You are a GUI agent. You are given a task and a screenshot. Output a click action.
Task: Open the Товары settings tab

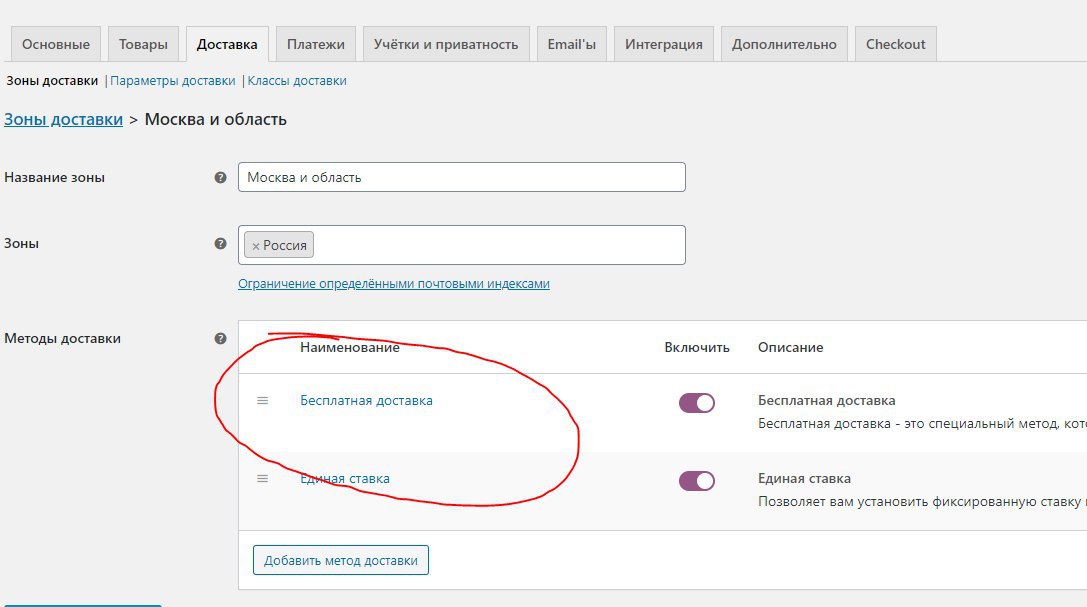[143, 44]
